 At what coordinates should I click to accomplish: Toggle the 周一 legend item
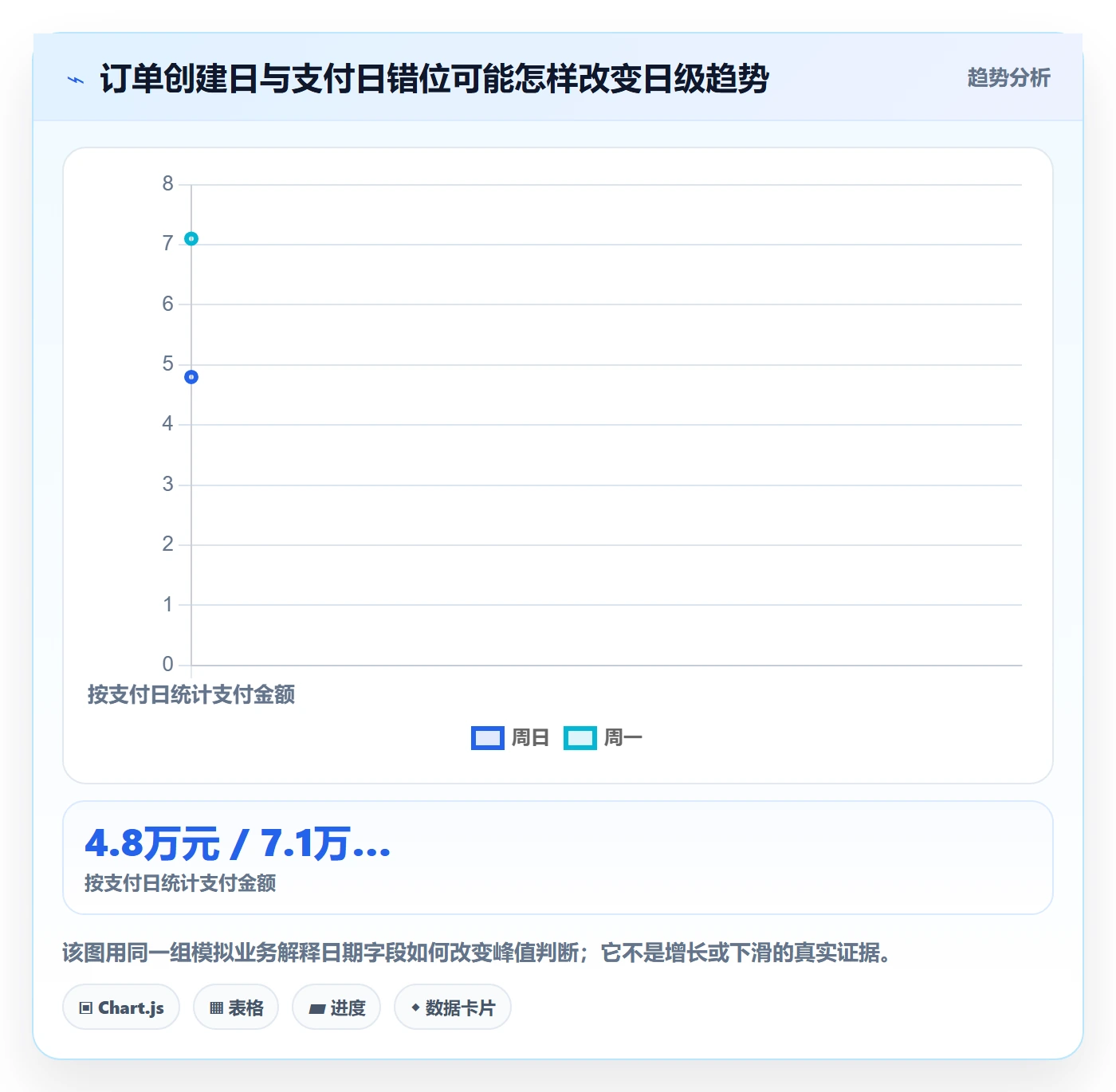[x=603, y=738]
